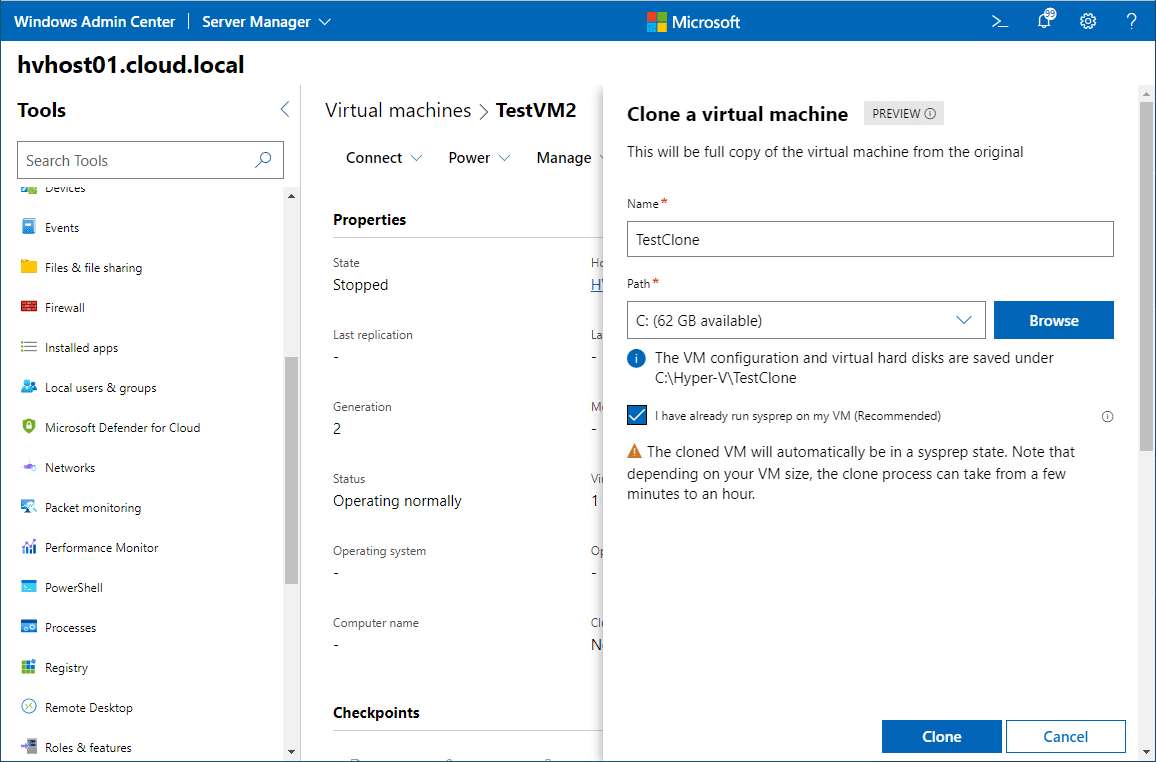Expand the Server Manager dropdown
The height and width of the screenshot is (762, 1156).
point(266,22)
